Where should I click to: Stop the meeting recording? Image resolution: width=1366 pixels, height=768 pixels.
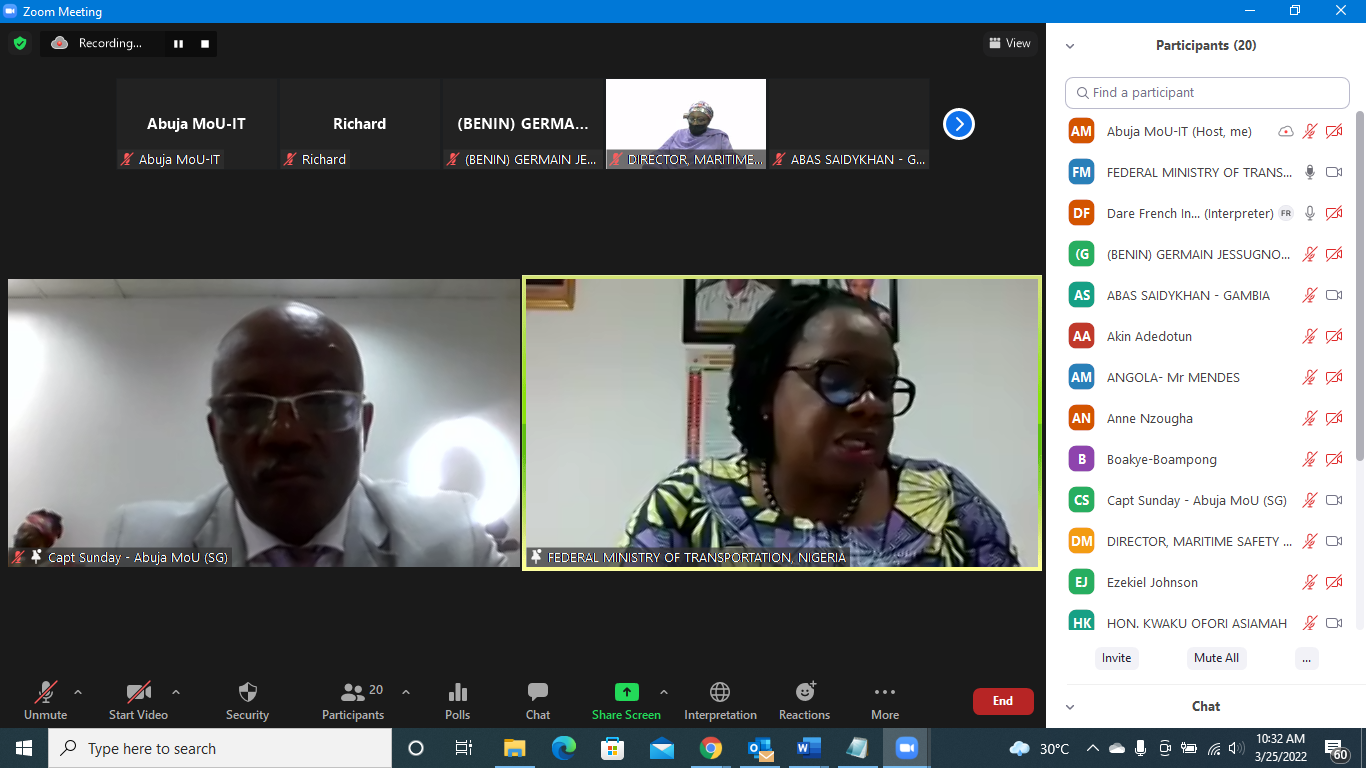tap(205, 44)
